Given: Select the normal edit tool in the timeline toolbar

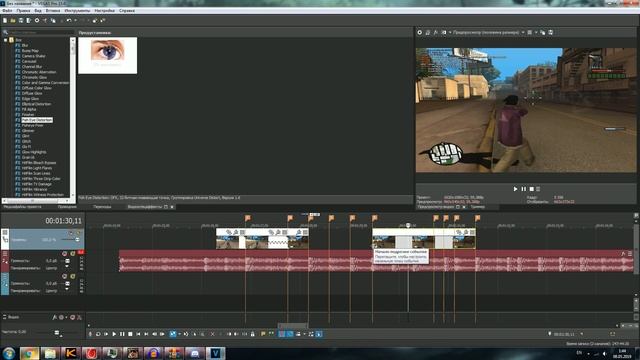Looking at the screenshot, I should (173, 334).
